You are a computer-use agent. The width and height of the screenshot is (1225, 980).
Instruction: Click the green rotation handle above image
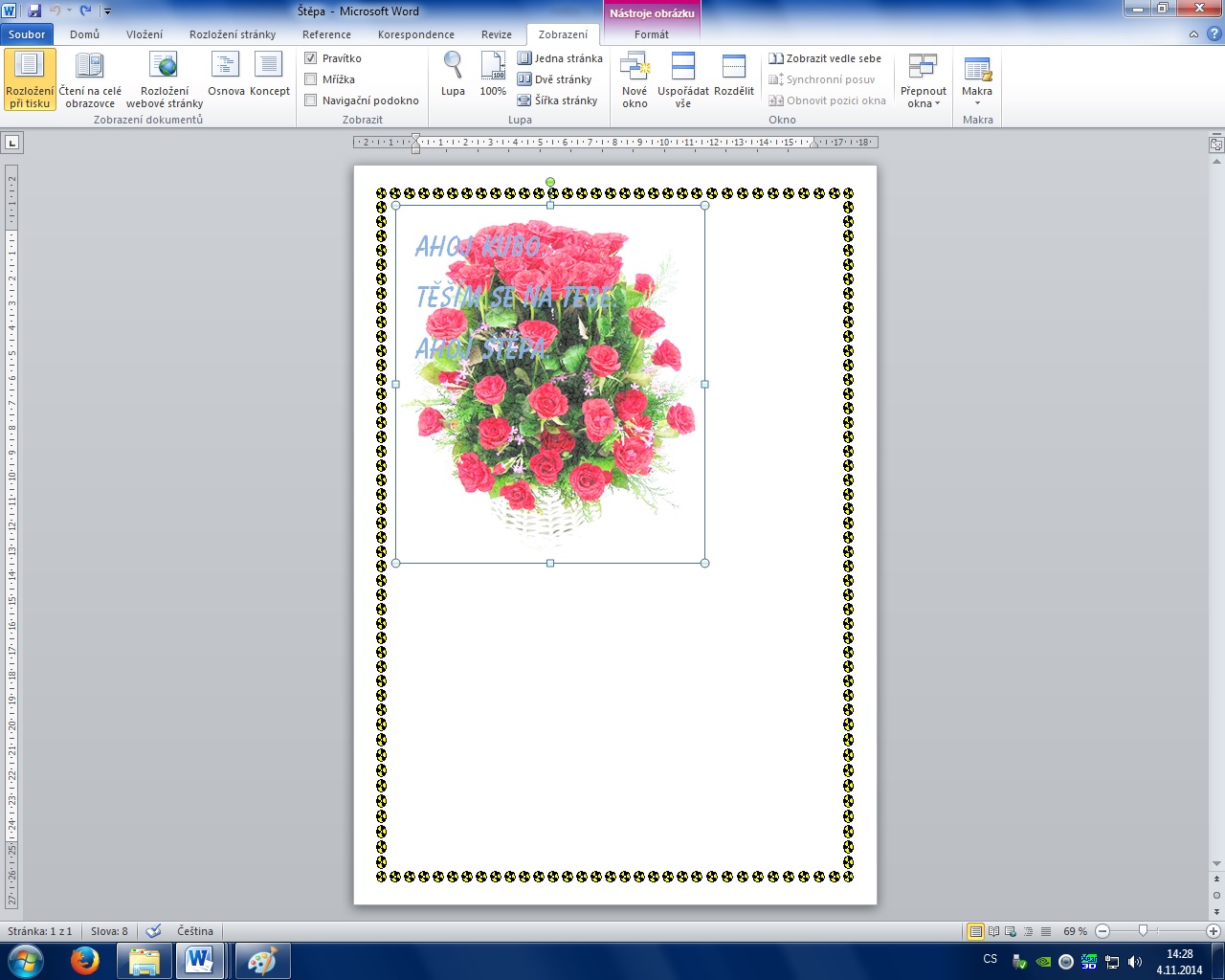(x=550, y=182)
